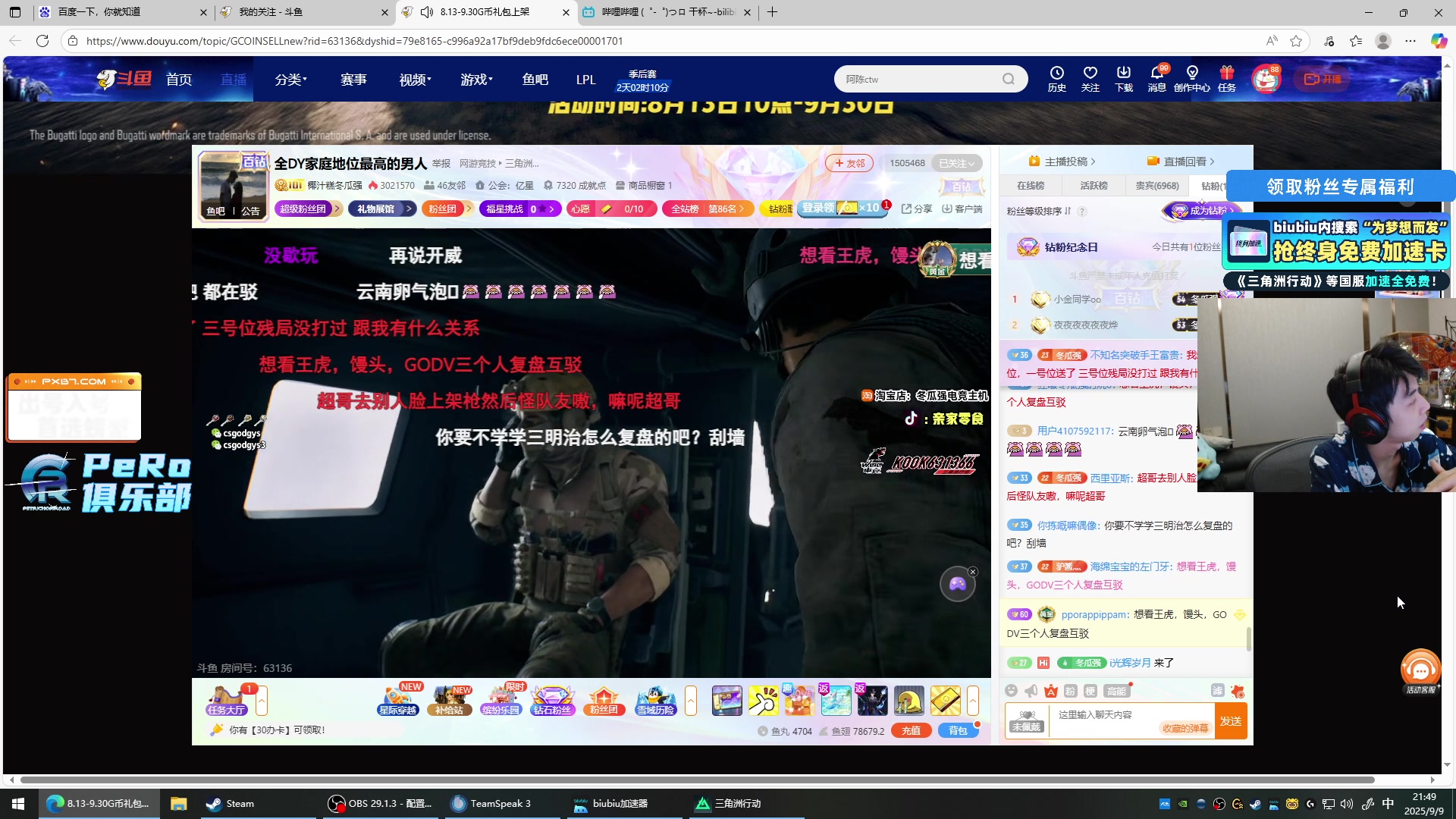Open the 缤纷乐园 activity icon
The image size is (1456, 819).
pos(501,700)
